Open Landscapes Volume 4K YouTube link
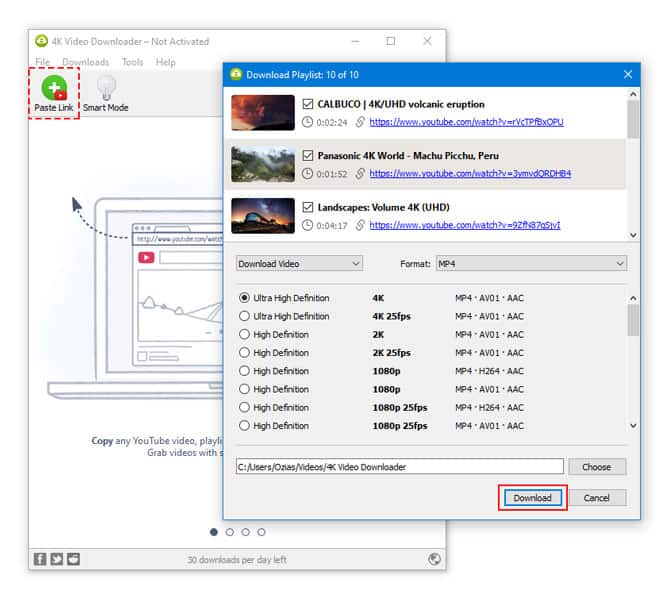 [x=465, y=225]
